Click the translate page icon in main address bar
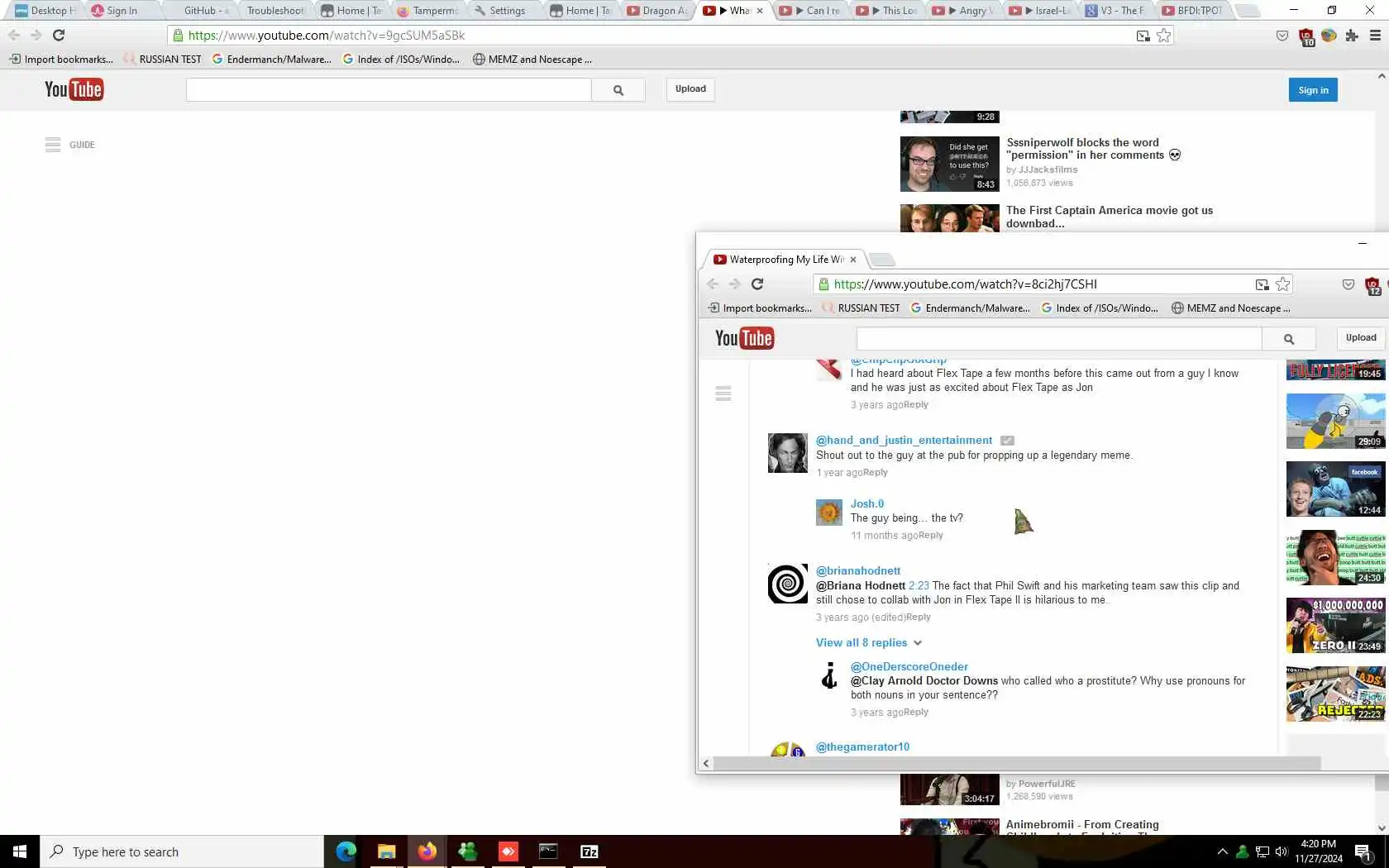 pos(1143,36)
